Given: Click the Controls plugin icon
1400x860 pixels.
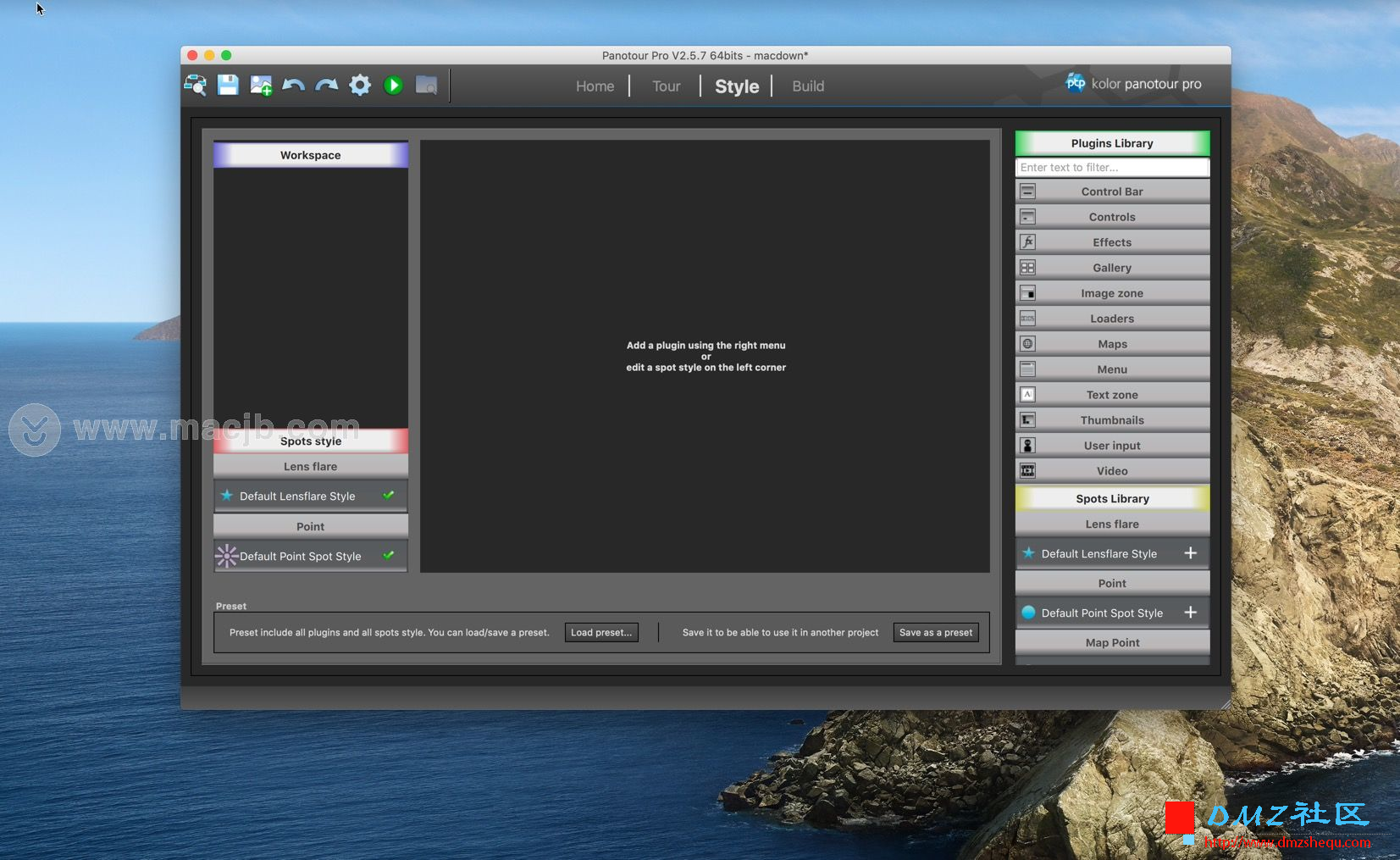Looking at the screenshot, I should (1027, 217).
